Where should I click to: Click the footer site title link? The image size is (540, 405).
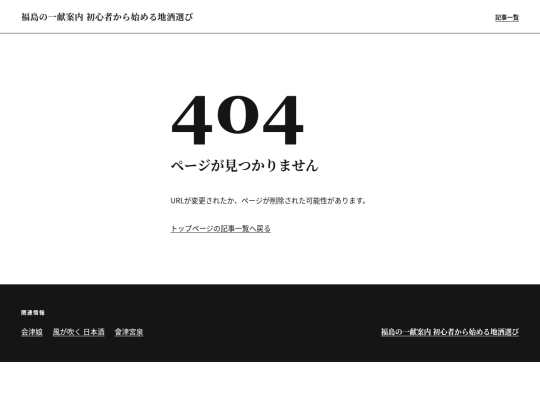[x=450, y=332]
